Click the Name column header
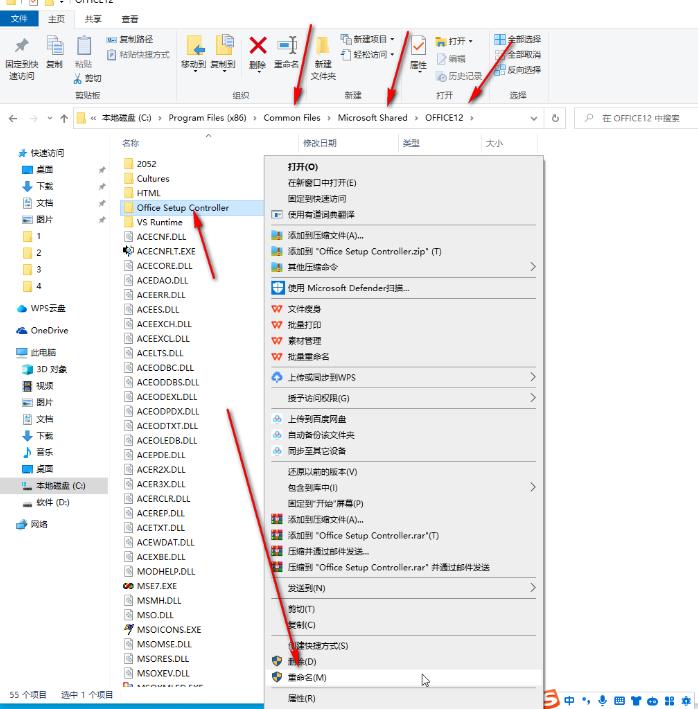 pos(131,143)
